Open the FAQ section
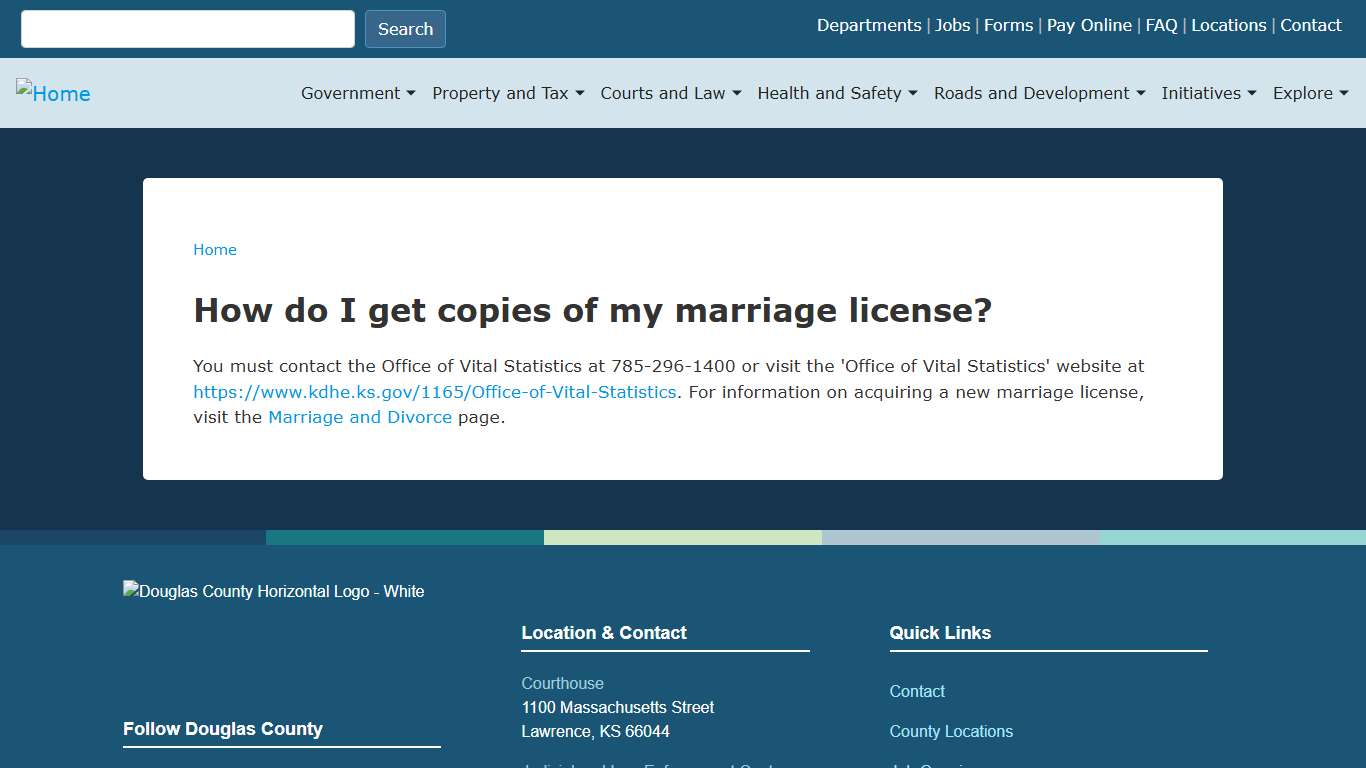Screen dimensions: 1366x768 pos(1161,25)
